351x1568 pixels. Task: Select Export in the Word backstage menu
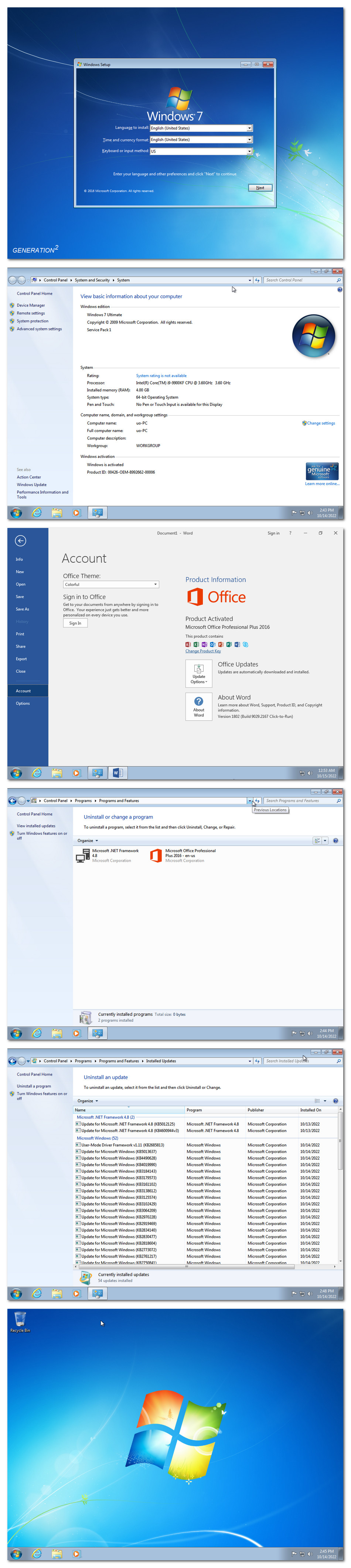click(21, 659)
